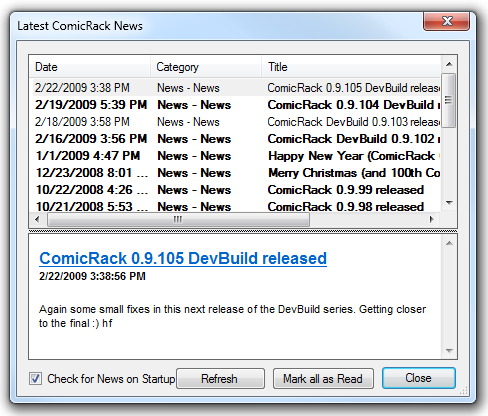Image resolution: width=488 pixels, height=416 pixels.
Task: Click the horizontal scrollbar left arrow
Action: [37, 219]
